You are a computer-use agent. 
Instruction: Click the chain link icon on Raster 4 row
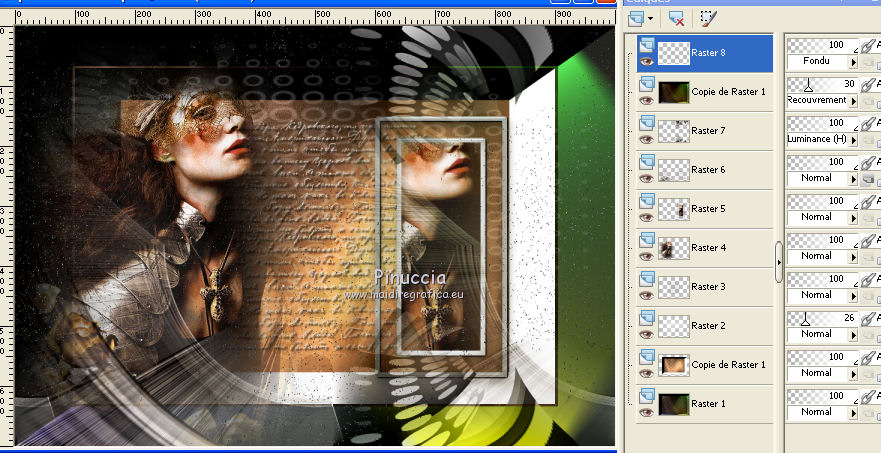[868, 241]
